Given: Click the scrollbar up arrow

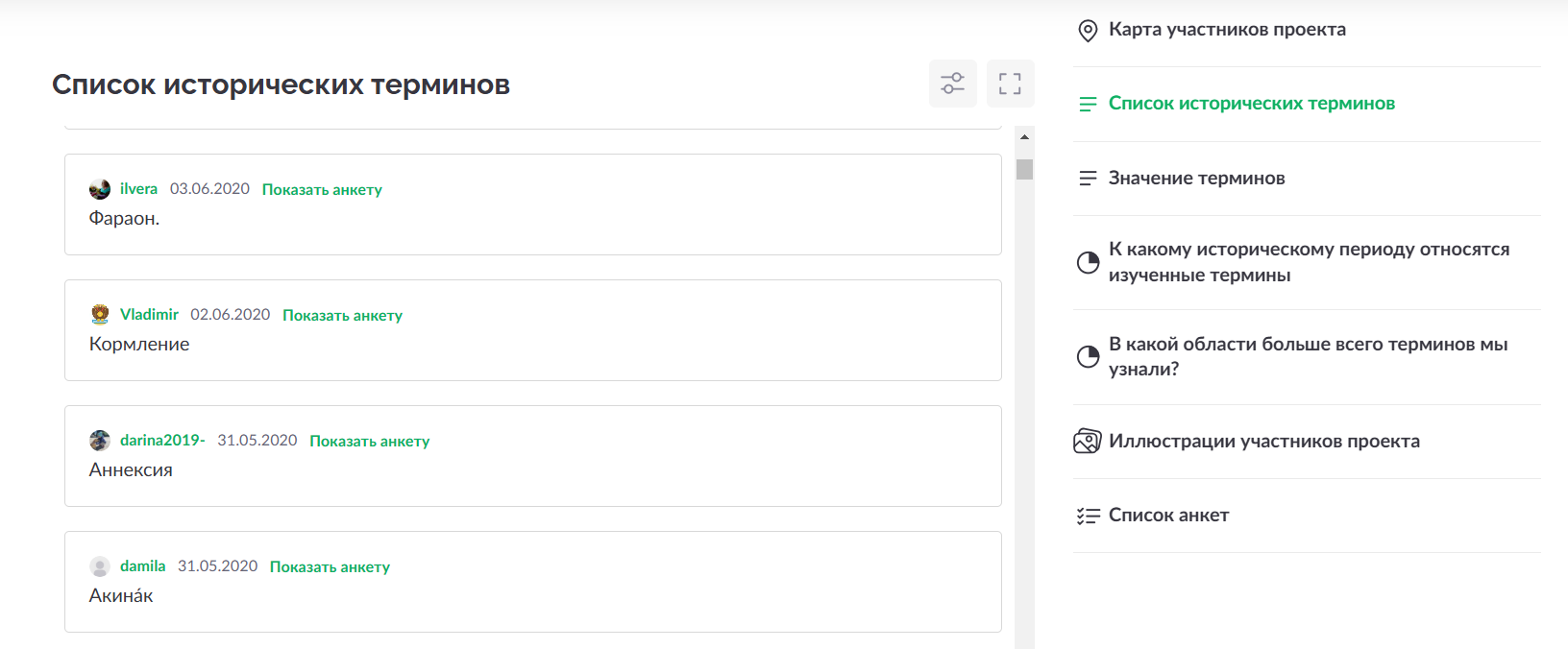Looking at the screenshot, I should point(1024,137).
